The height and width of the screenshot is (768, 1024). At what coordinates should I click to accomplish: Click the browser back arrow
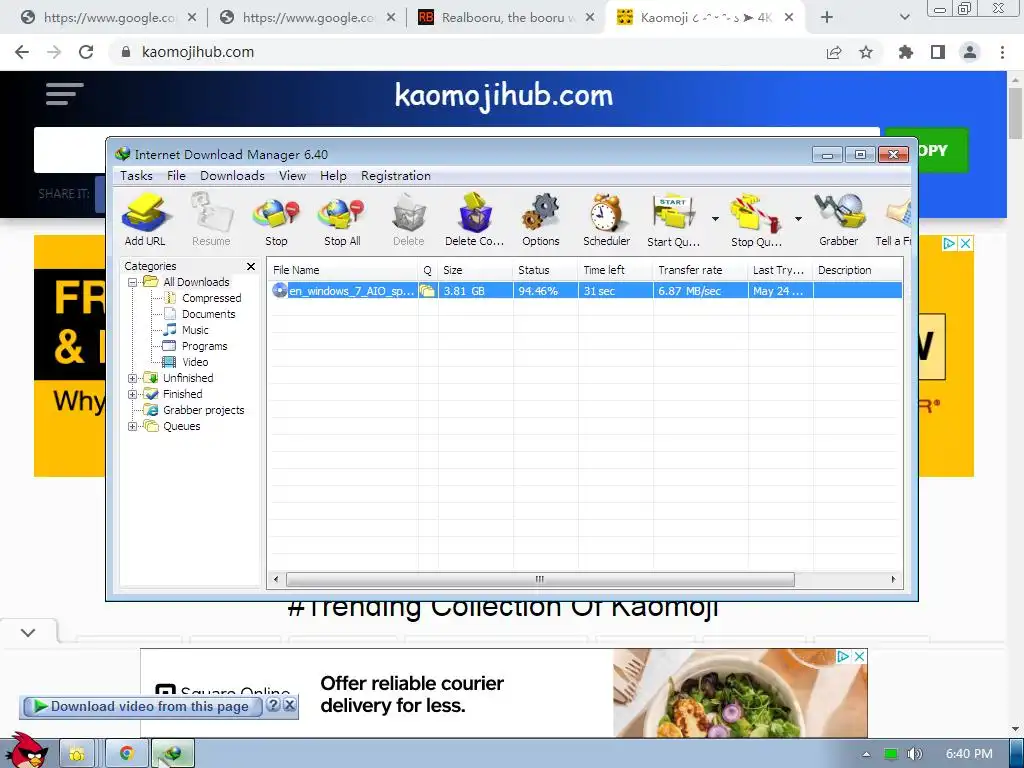pyautogui.click(x=22, y=52)
